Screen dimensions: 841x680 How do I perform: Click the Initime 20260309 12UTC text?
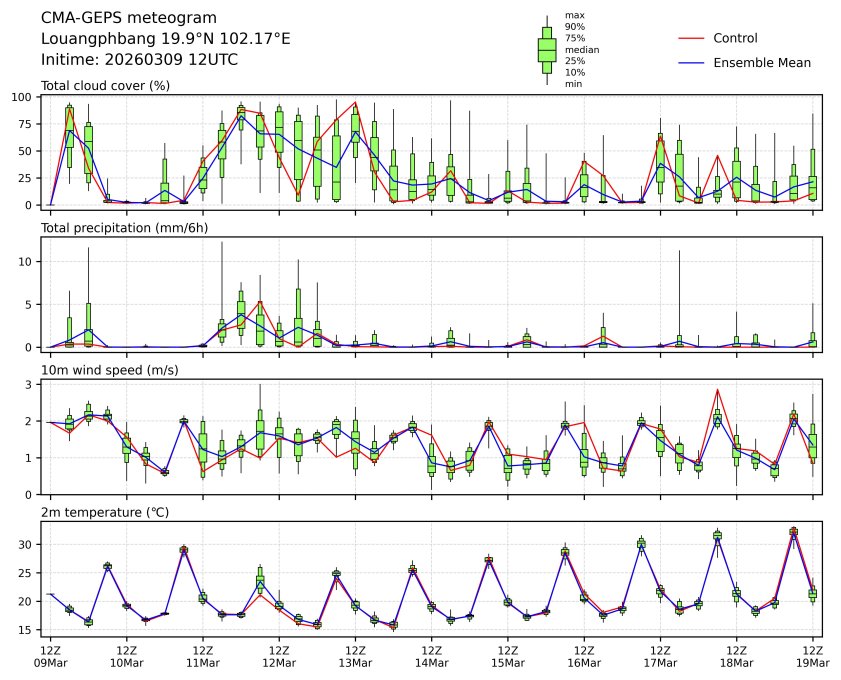139,59
